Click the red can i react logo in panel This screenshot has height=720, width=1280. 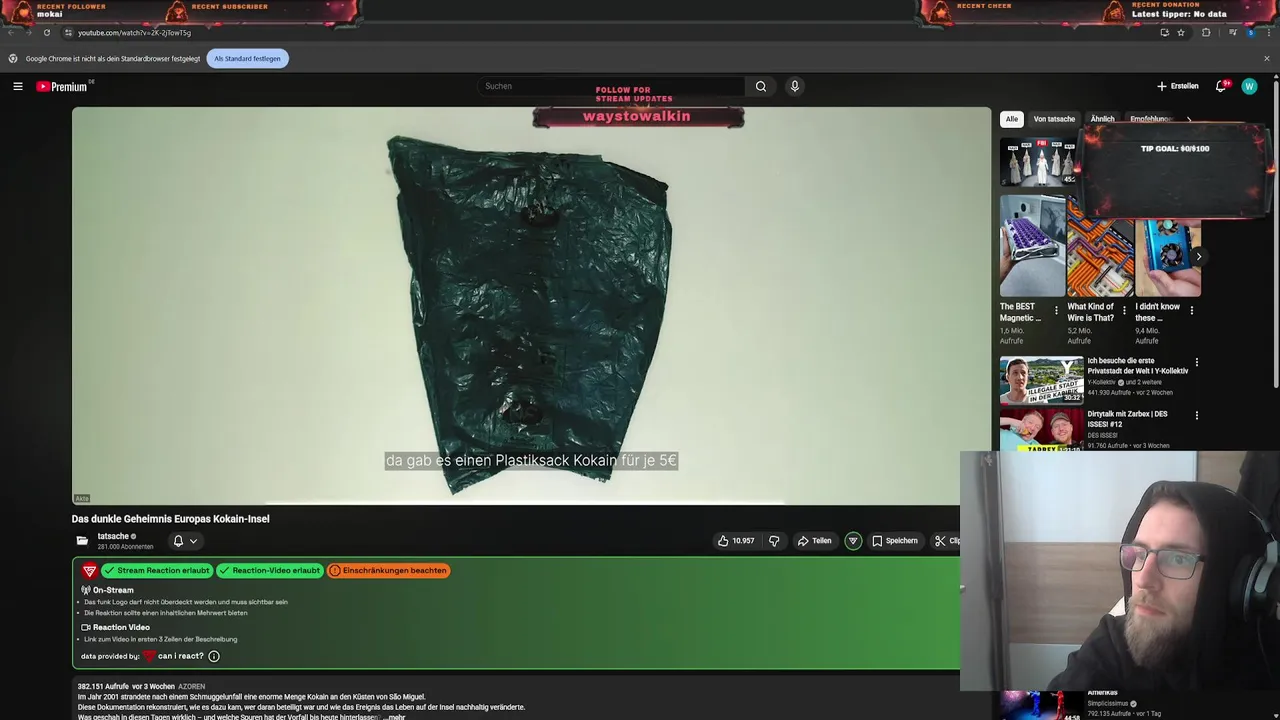pyautogui.click(x=89, y=571)
